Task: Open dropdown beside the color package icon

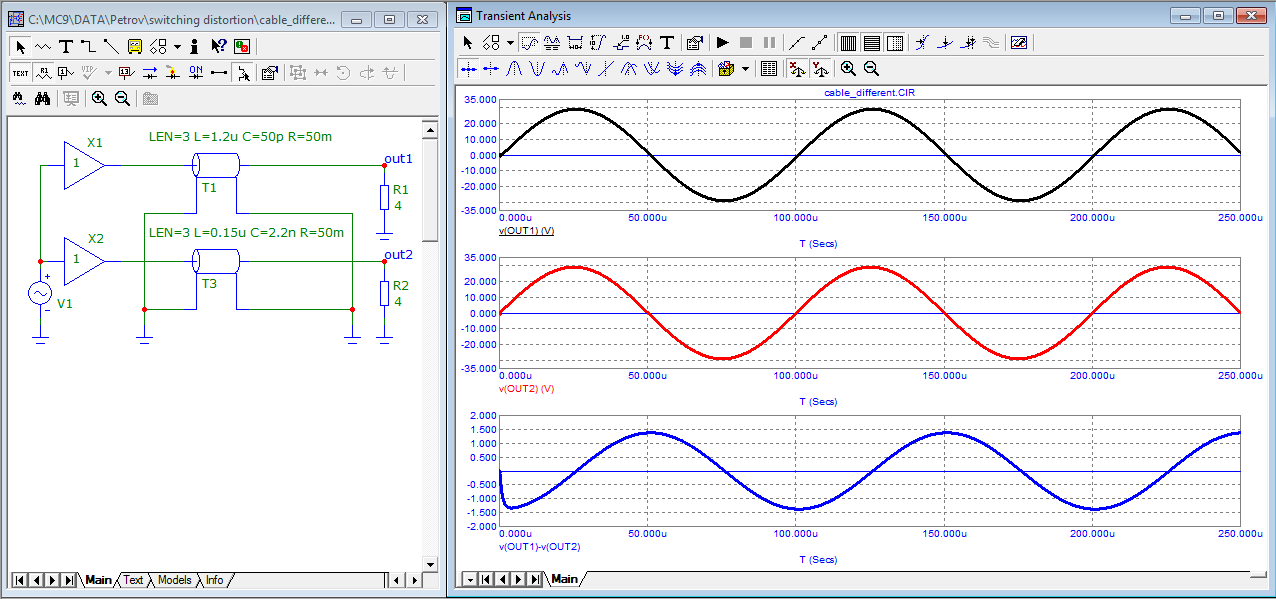Action: [x=745, y=69]
